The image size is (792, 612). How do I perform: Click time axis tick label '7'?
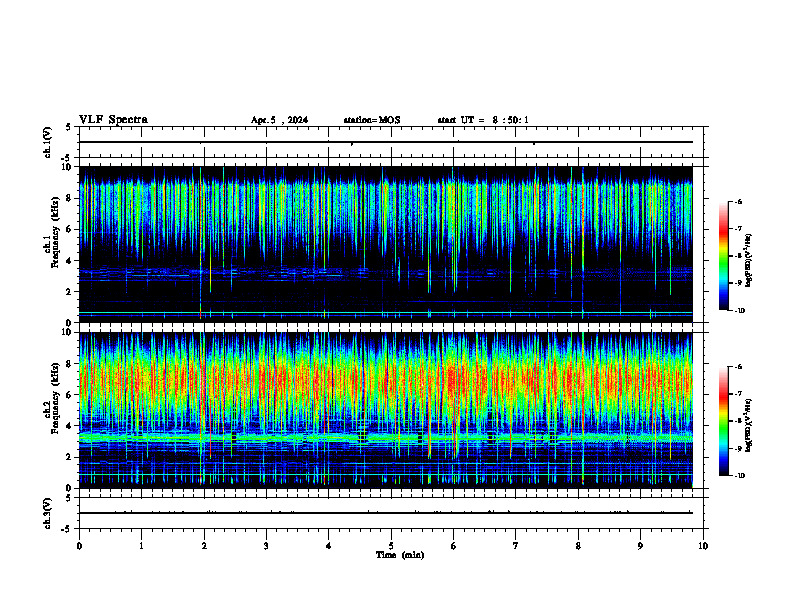(x=516, y=546)
